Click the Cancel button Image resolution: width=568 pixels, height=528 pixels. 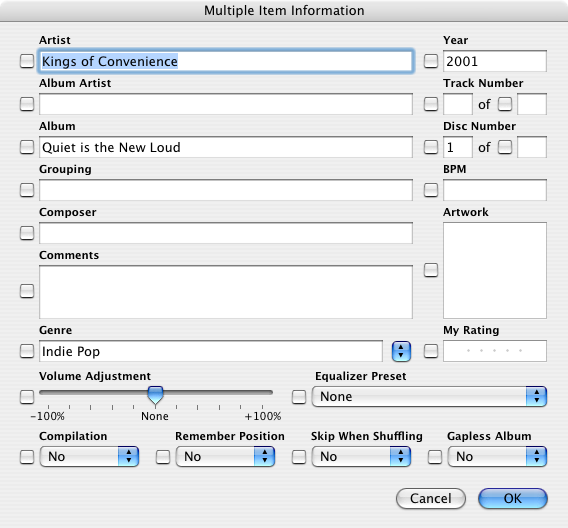point(431,499)
